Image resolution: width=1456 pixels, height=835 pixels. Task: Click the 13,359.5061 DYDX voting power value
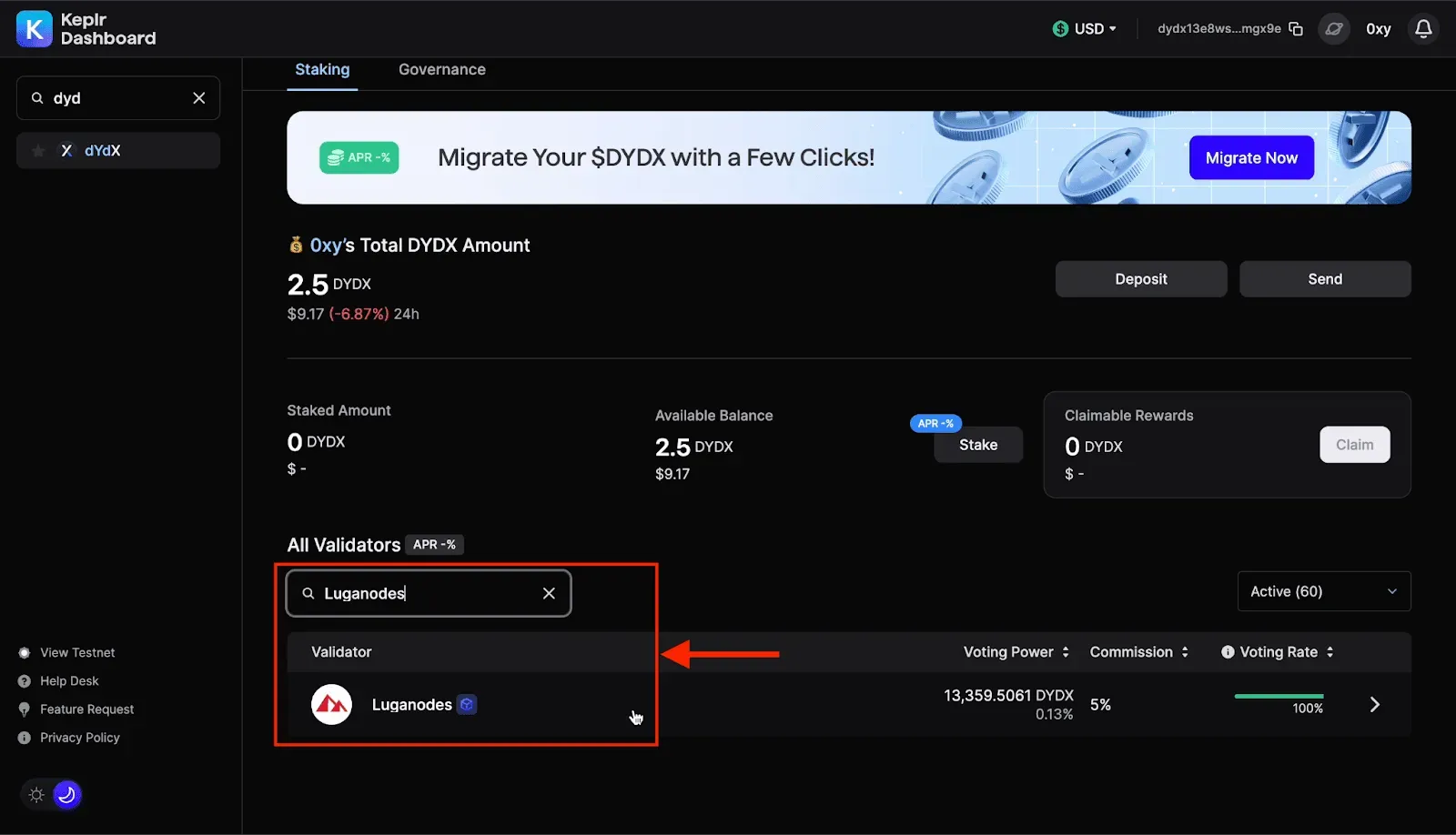[1008, 696]
